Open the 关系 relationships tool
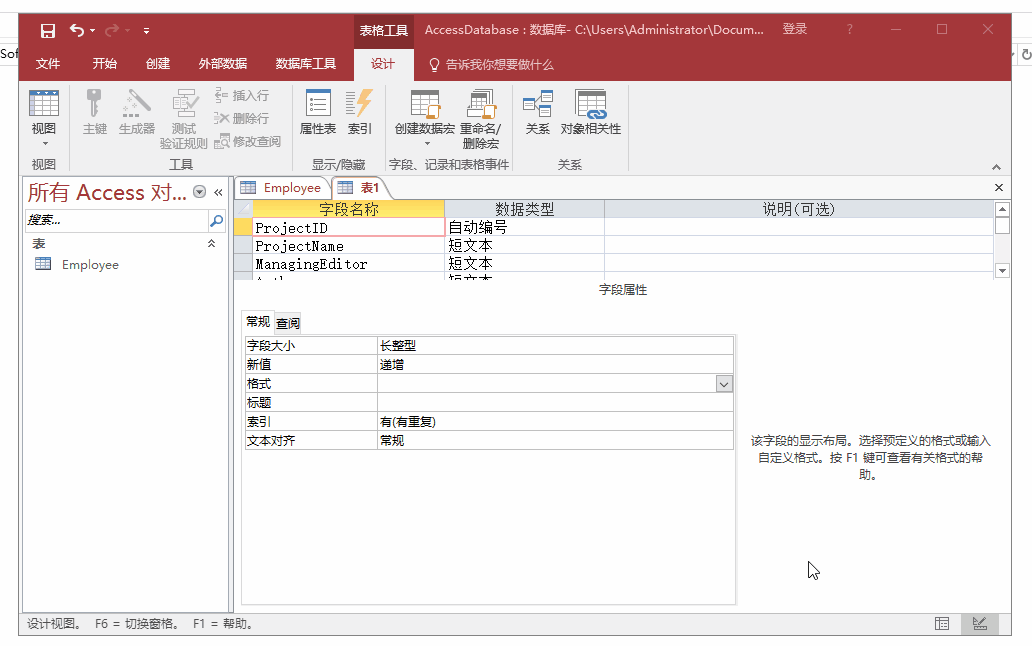The height and width of the screenshot is (646, 1032). tap(537, 111)
